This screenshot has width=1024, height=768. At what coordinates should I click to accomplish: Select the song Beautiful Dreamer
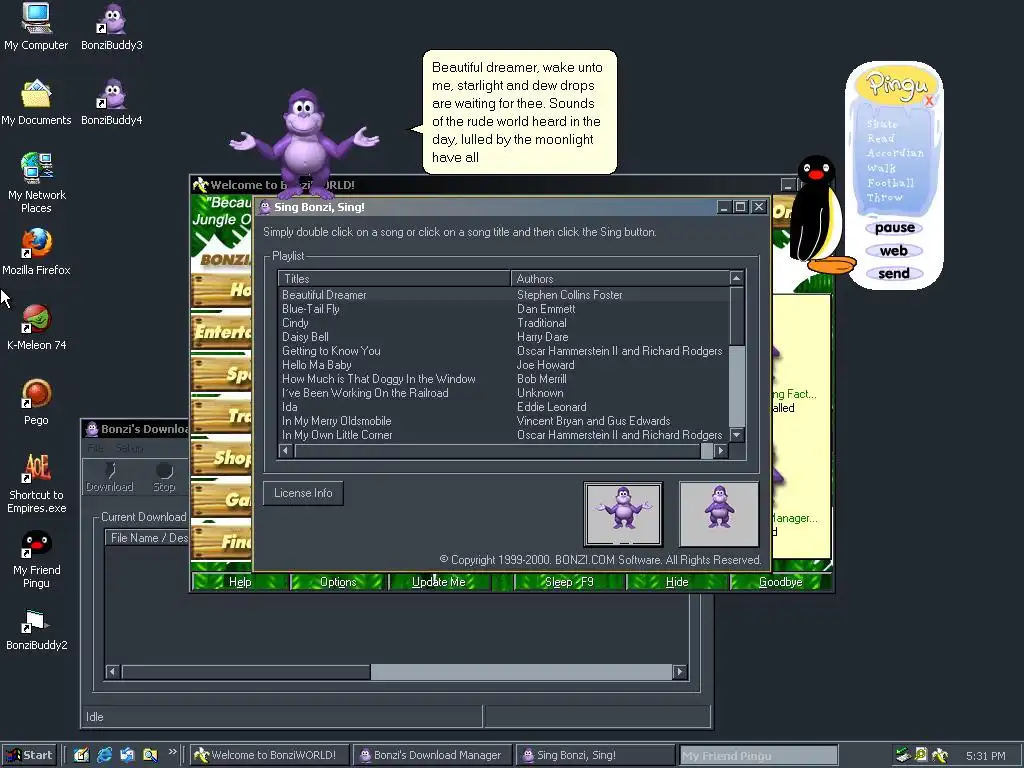coord(504,295)
